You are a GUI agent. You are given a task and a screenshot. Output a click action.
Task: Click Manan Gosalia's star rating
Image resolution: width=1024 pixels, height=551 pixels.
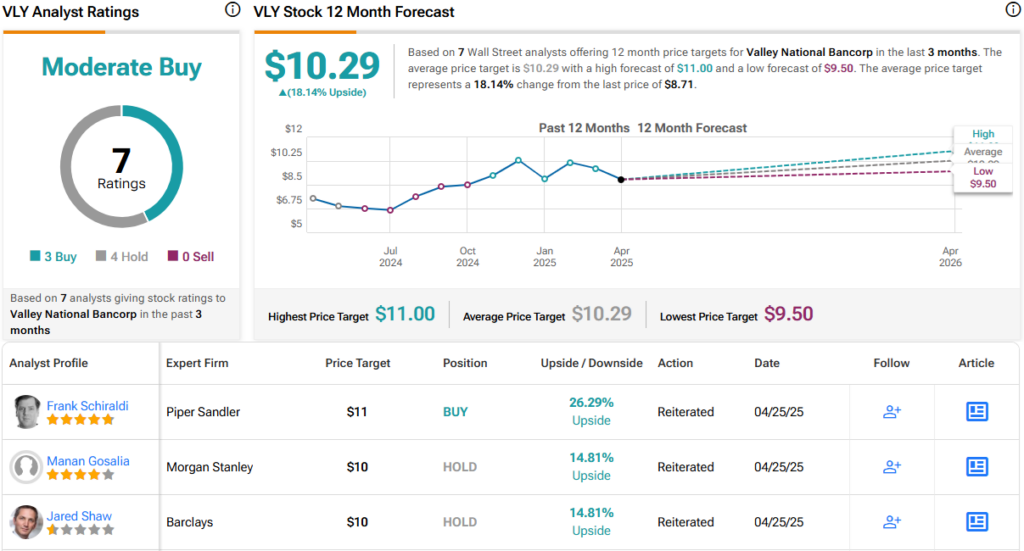[x=80, y=475]
